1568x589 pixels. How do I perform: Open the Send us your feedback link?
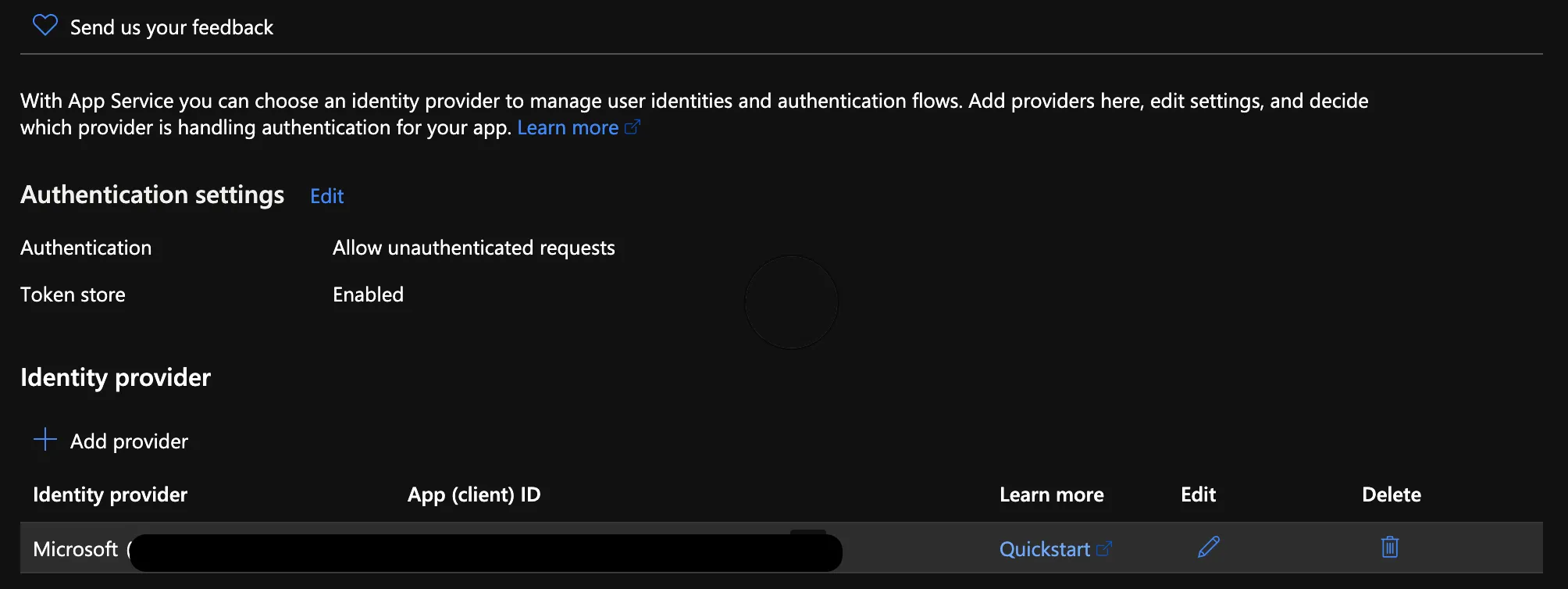coord(171,27)
